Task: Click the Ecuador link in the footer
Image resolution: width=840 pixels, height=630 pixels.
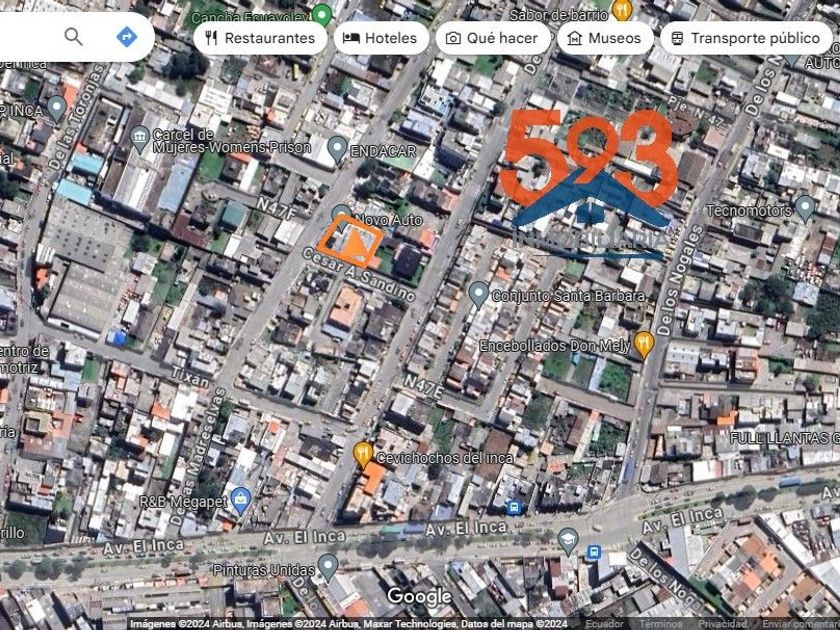Action: [604, 624]
